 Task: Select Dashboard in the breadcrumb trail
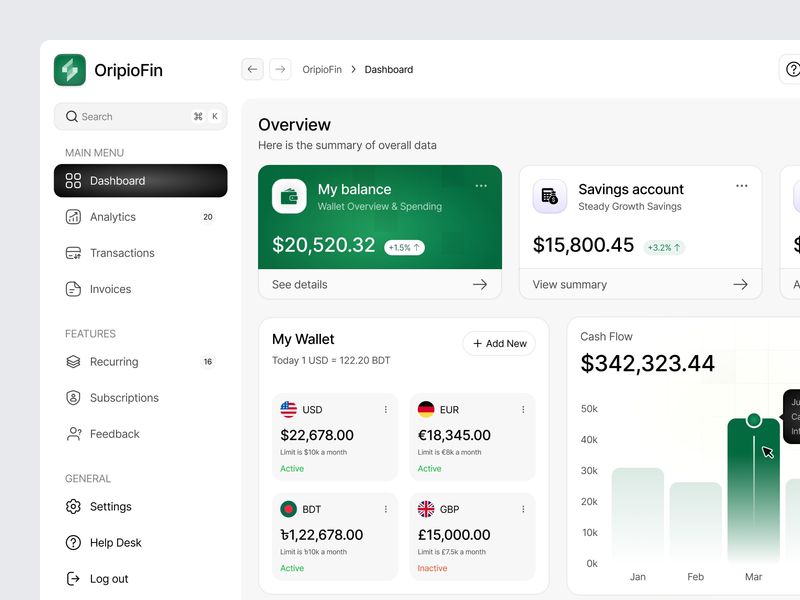coord(389,69)
